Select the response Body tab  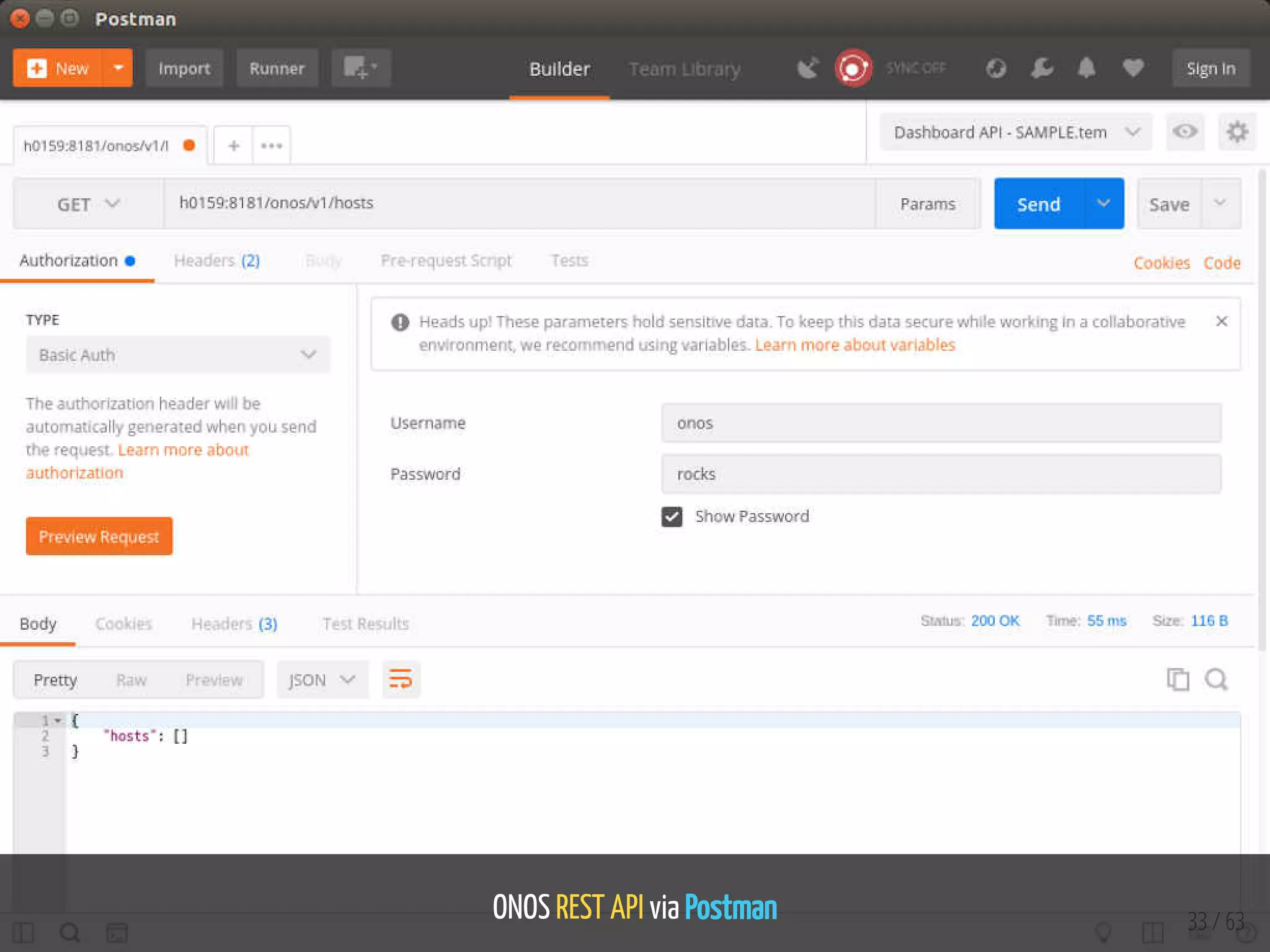click(38, 624)
